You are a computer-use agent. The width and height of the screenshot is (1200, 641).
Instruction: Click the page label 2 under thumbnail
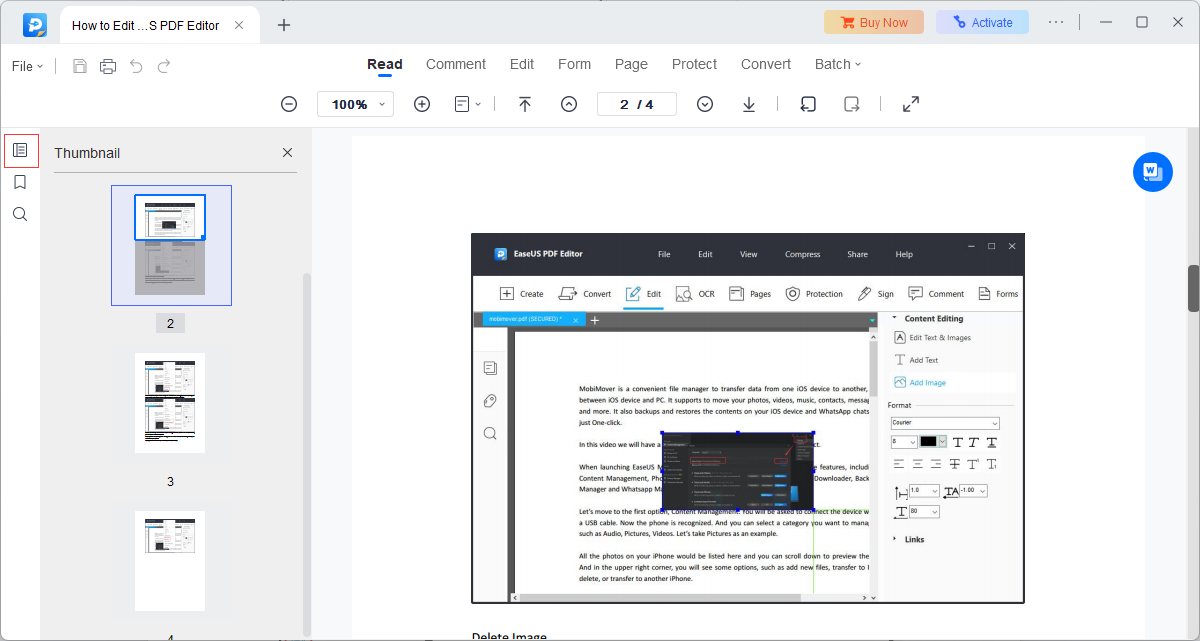coord(170,323)
